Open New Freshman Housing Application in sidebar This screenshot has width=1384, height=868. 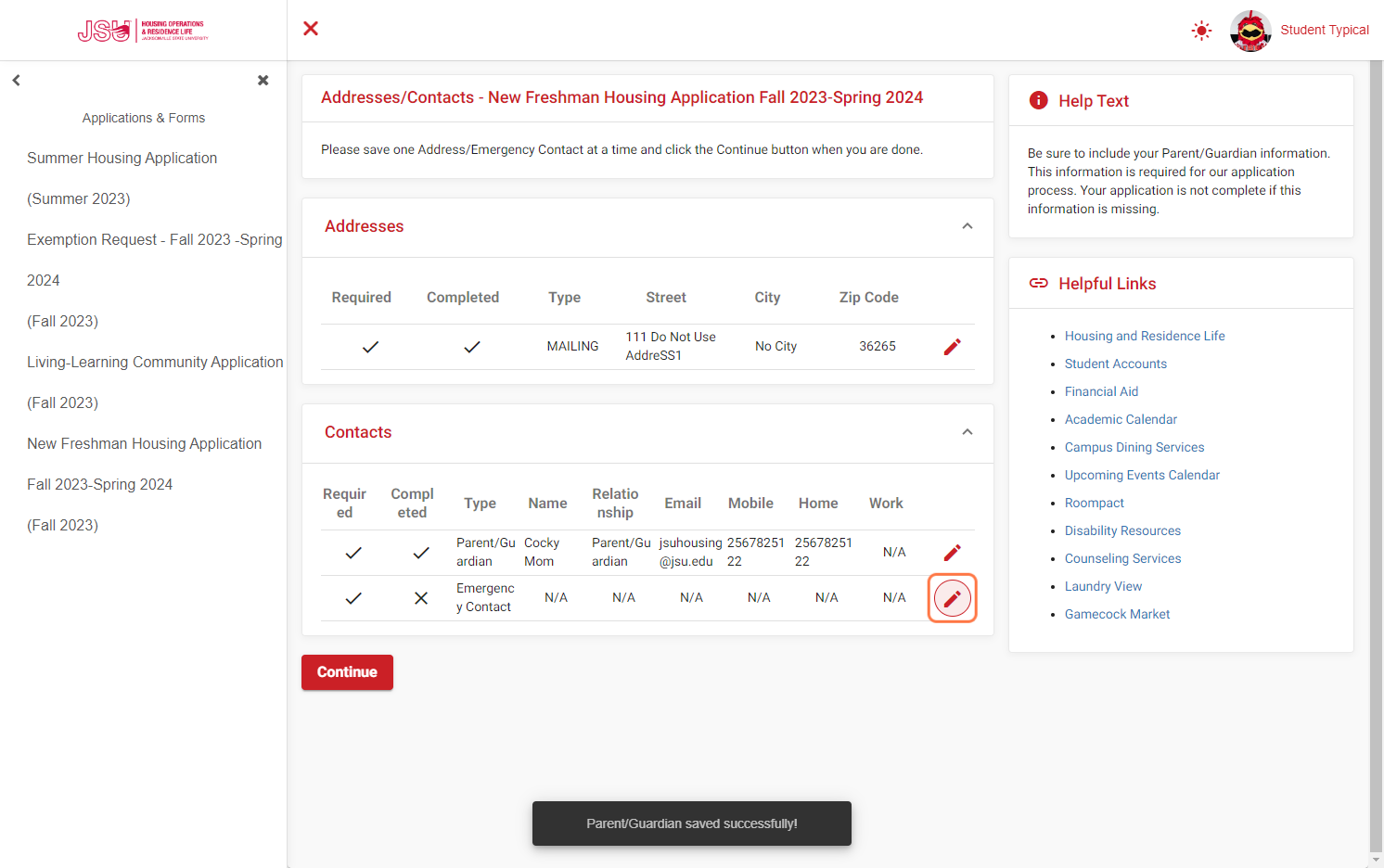coord(145,484)
